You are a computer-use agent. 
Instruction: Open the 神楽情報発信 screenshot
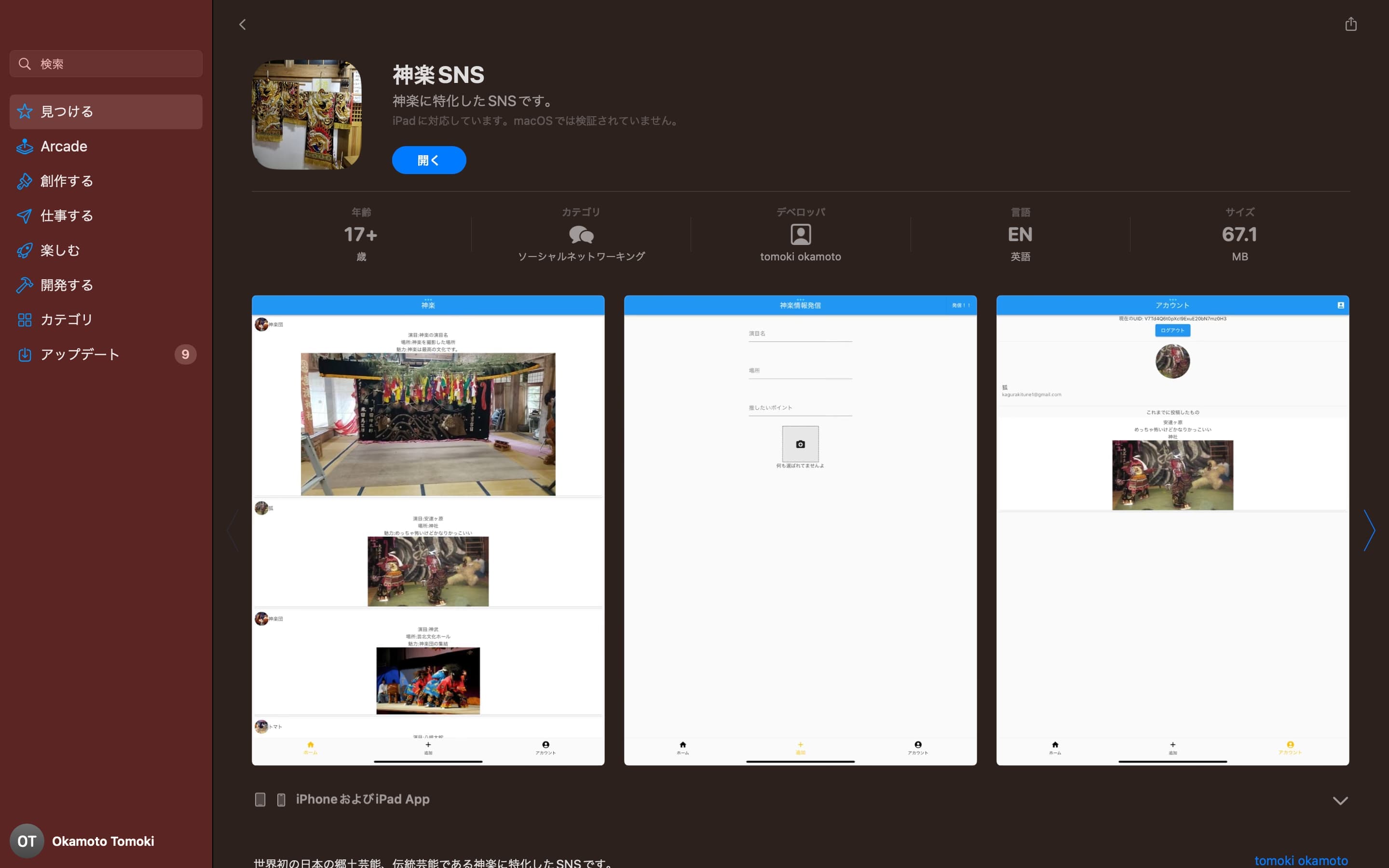pyautogui.click(x=800, y=530)
